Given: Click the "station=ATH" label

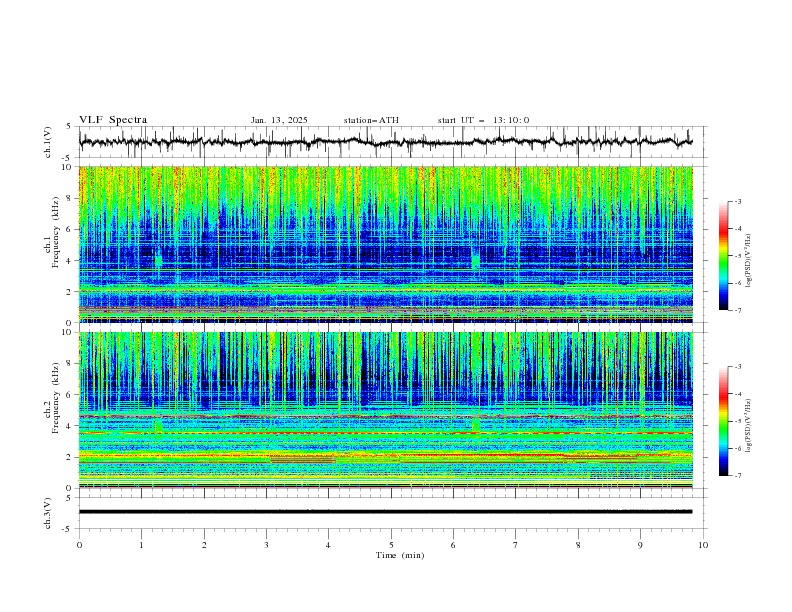Looking at the screenshot, I should (371, 120).
